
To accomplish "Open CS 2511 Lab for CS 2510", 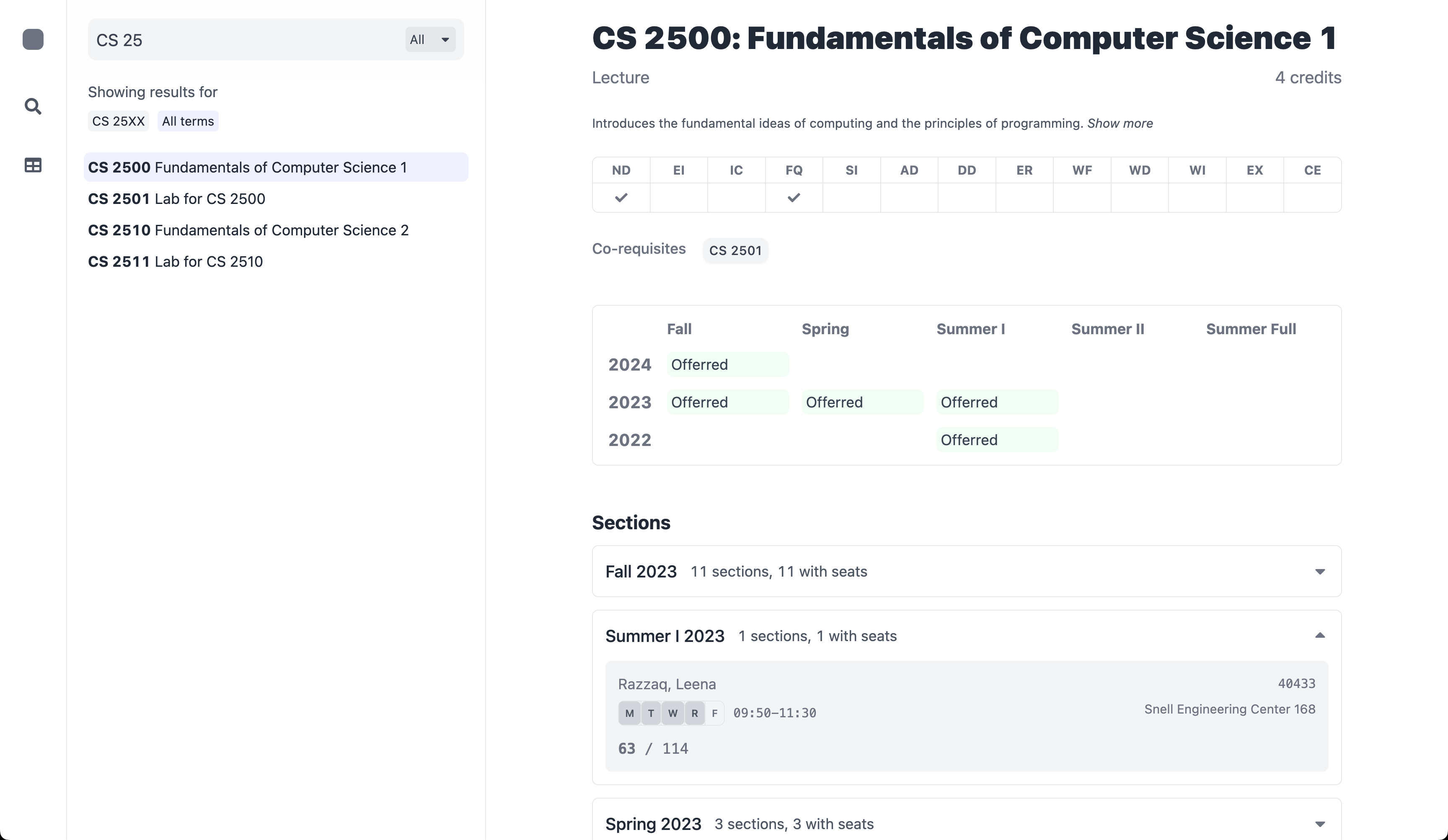I will tap(175, 262).
